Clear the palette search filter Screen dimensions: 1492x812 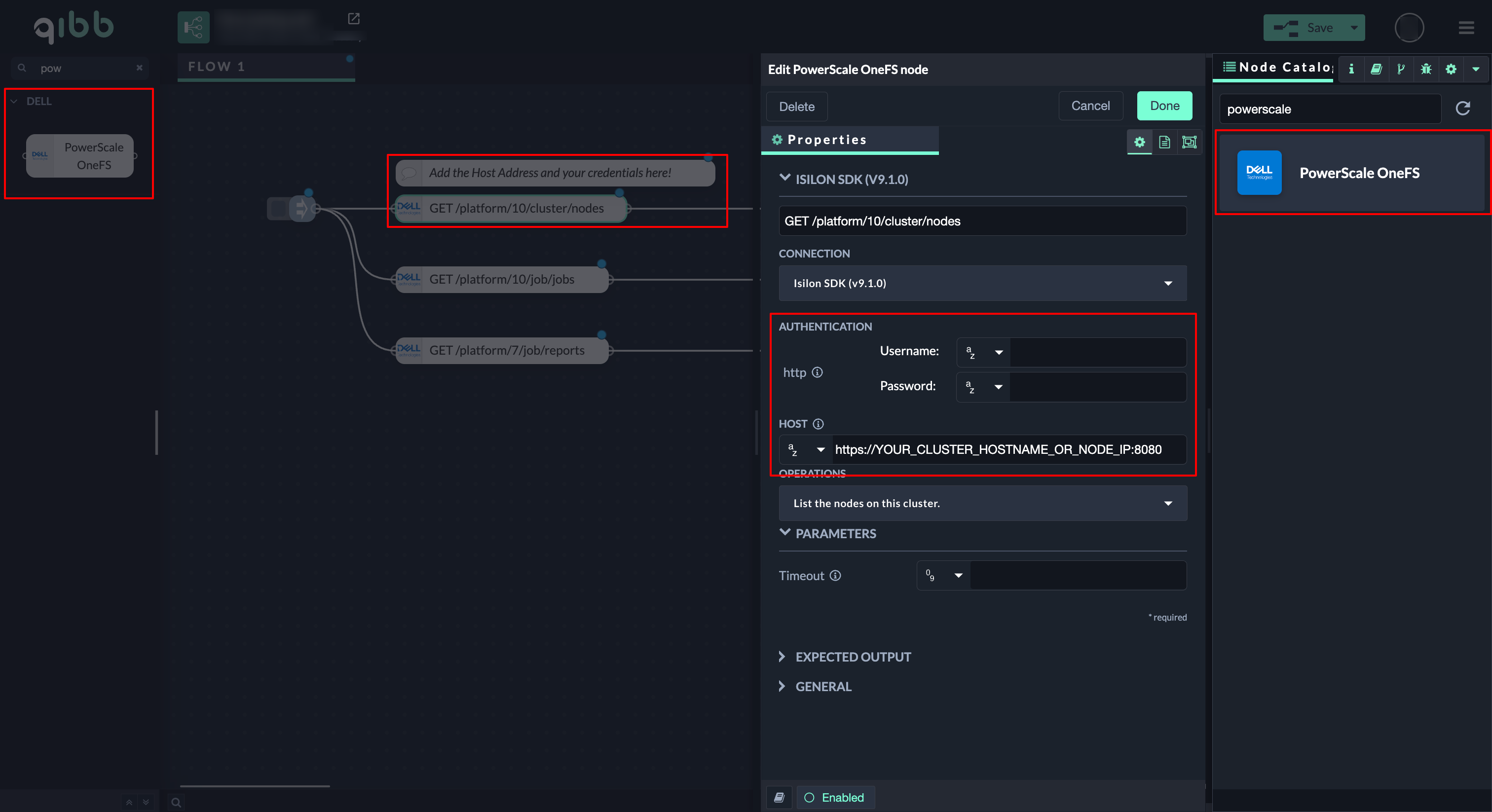coord(140,68)
